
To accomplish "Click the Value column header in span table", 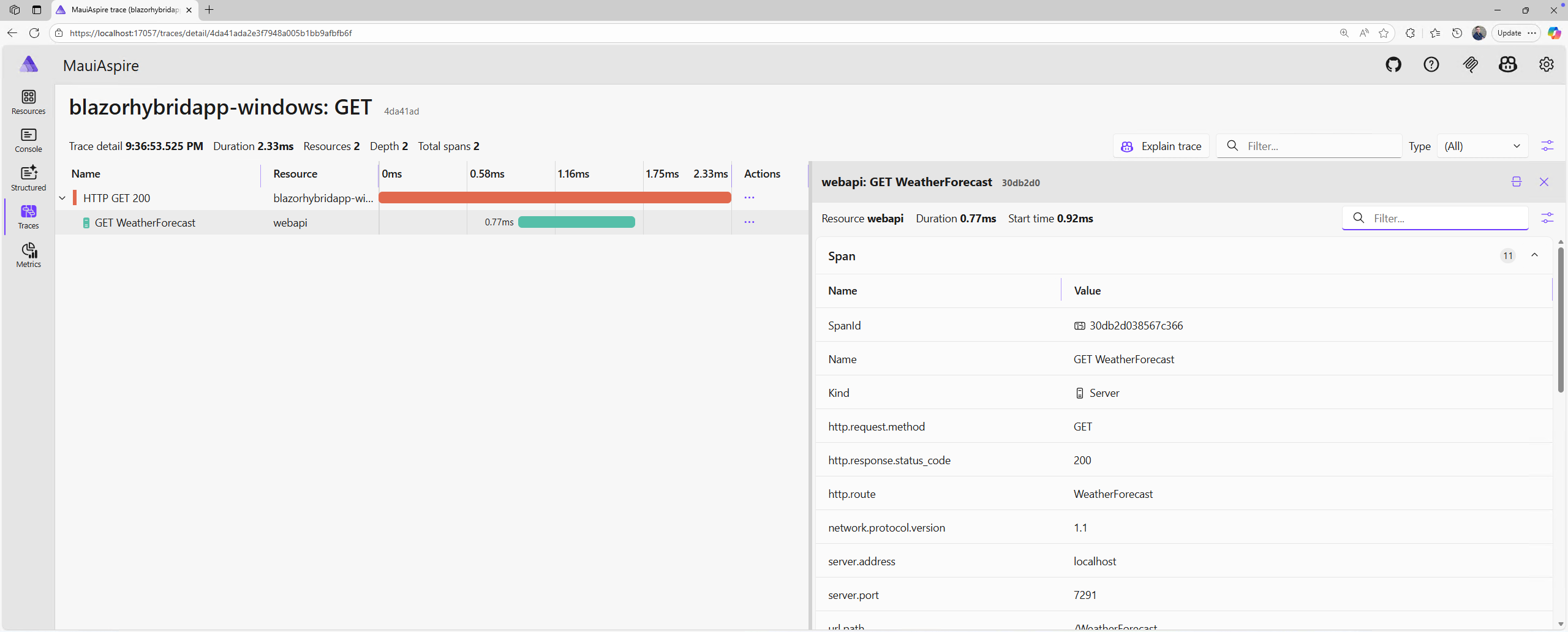I will point(1087,291).
